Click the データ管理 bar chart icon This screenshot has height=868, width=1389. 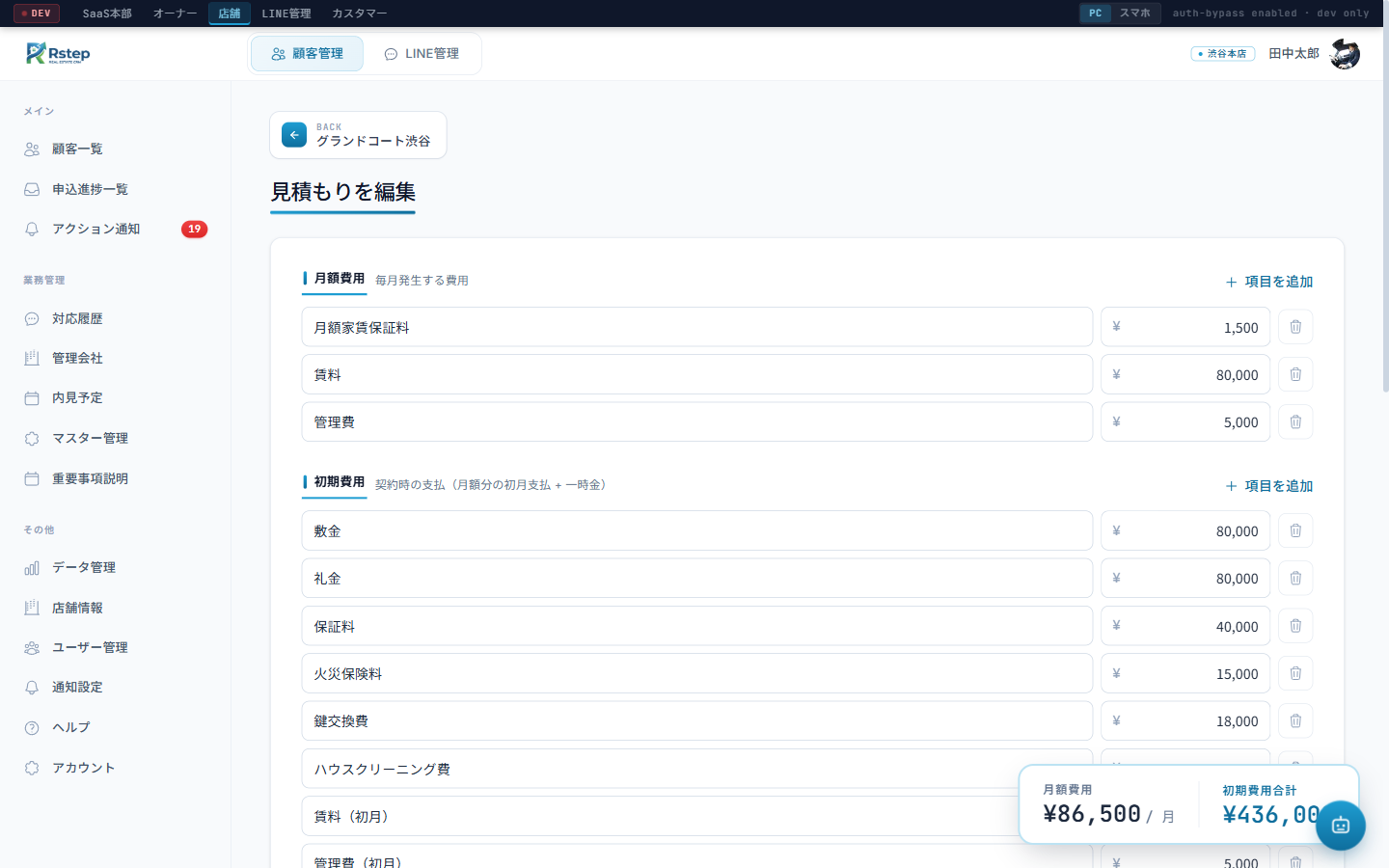tap(32, 567)
